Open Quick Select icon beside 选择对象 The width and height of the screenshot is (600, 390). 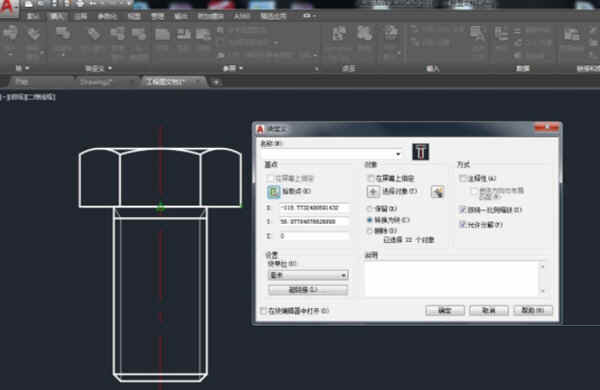tap(437, 192)
